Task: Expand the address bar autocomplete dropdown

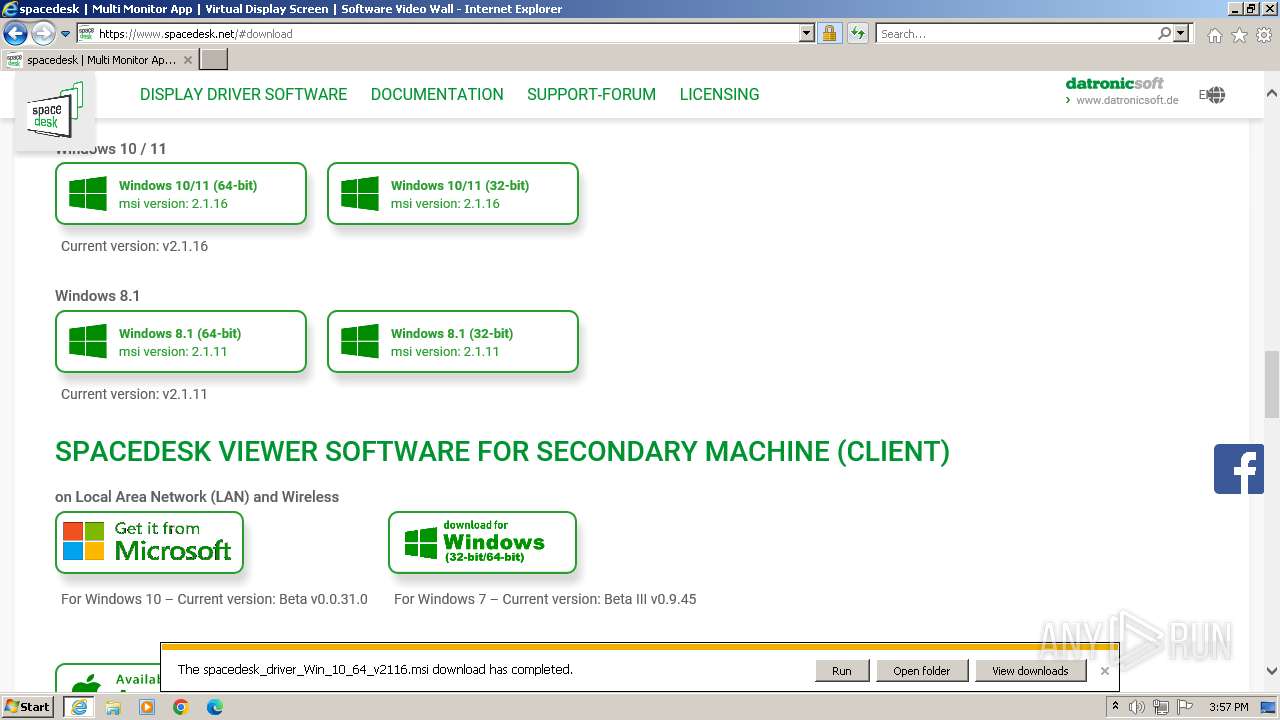Action: coord(807,33)
